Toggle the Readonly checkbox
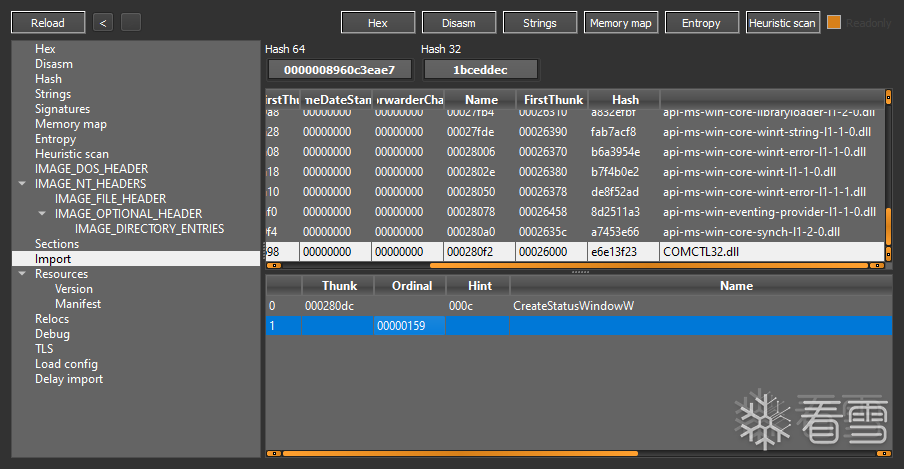 [834, 22]
